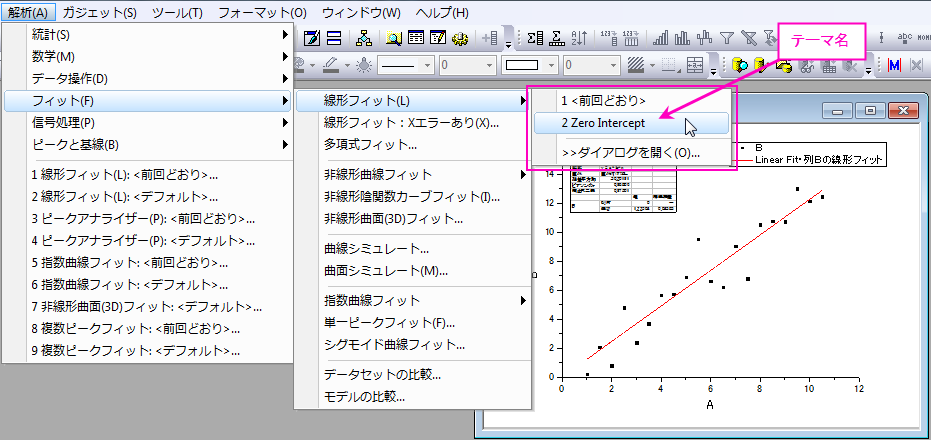Choose 線形フィット：Xエラーあり(X)...
This screenshot has width=931, height=440.
(411, 123)
